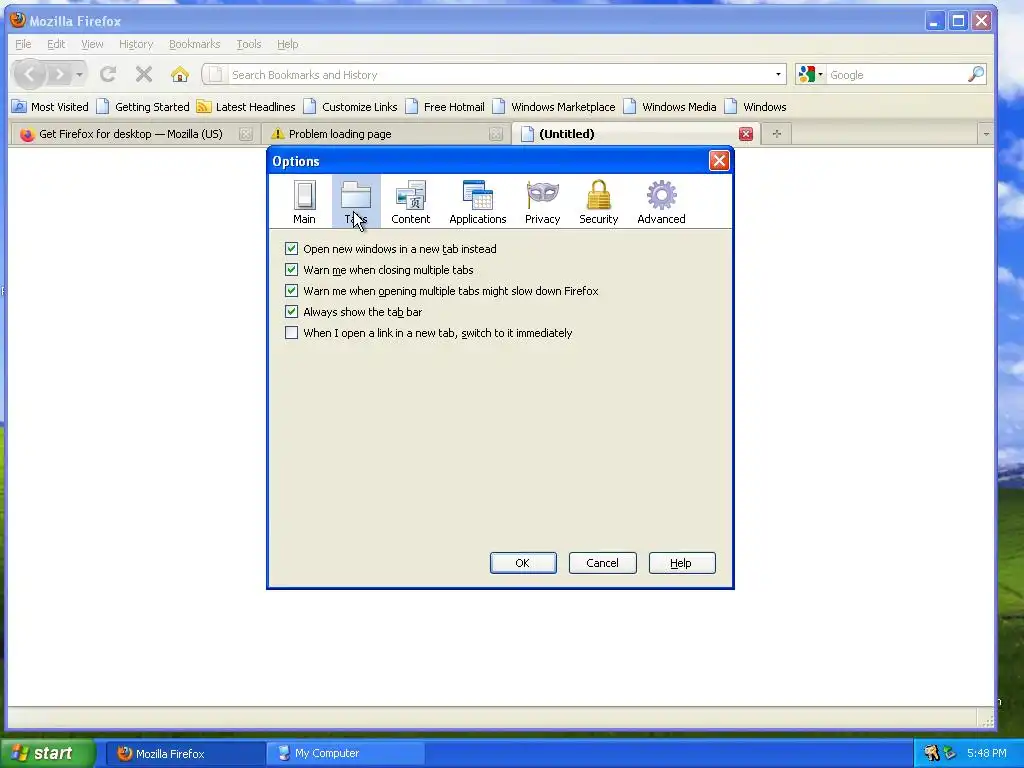Stop loading with the X icon
The width and height of the screenshot is (1024, 768).
[144, 74]
